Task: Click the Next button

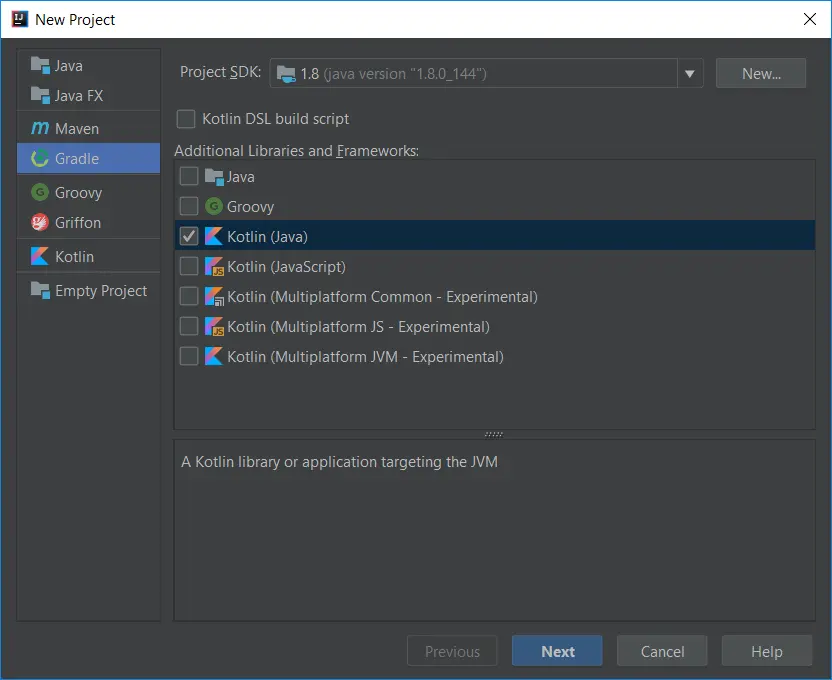Action: (557, 650)
